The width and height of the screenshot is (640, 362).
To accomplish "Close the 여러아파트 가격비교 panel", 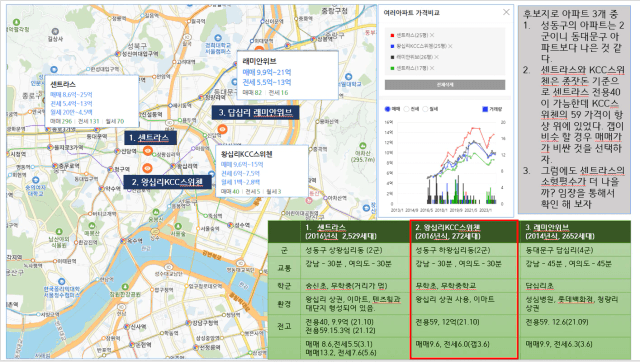I will (x=506, y=12).
